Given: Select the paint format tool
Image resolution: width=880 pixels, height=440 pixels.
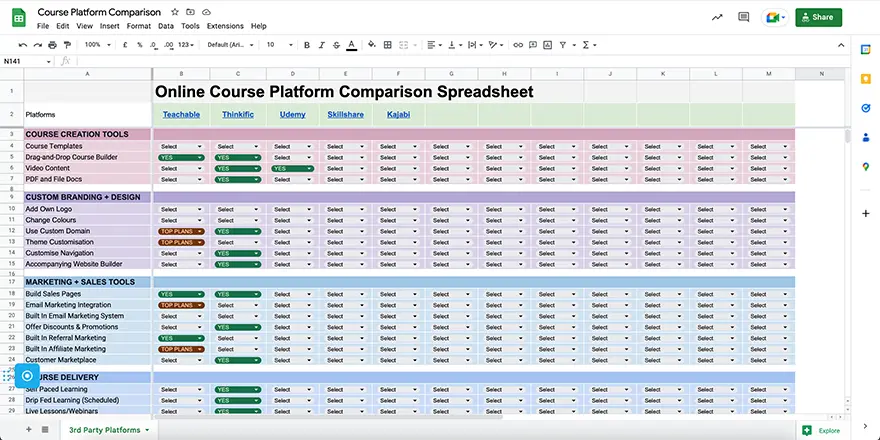Looking at the screenshot, I should point(67,45).
